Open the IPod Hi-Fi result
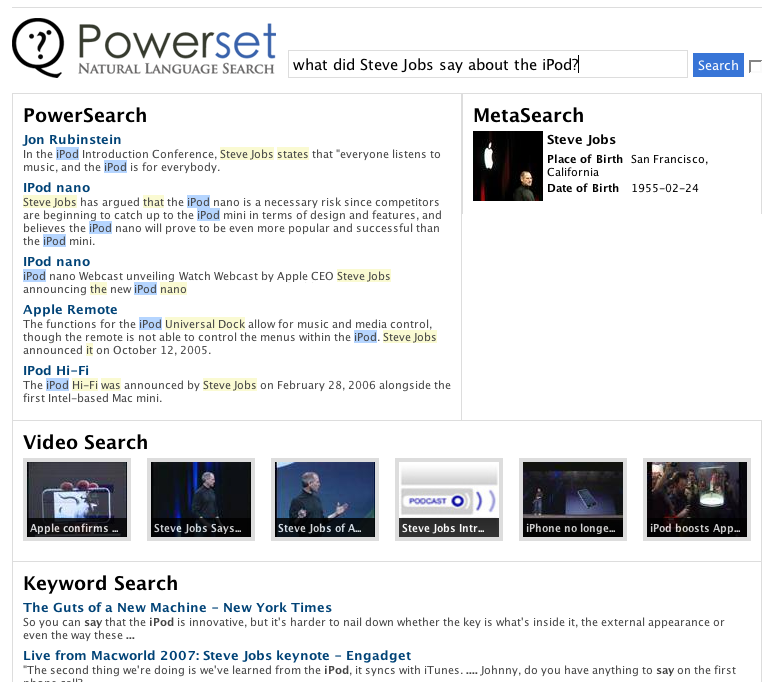This screenshot has height=682, width=771. (56, 370)
